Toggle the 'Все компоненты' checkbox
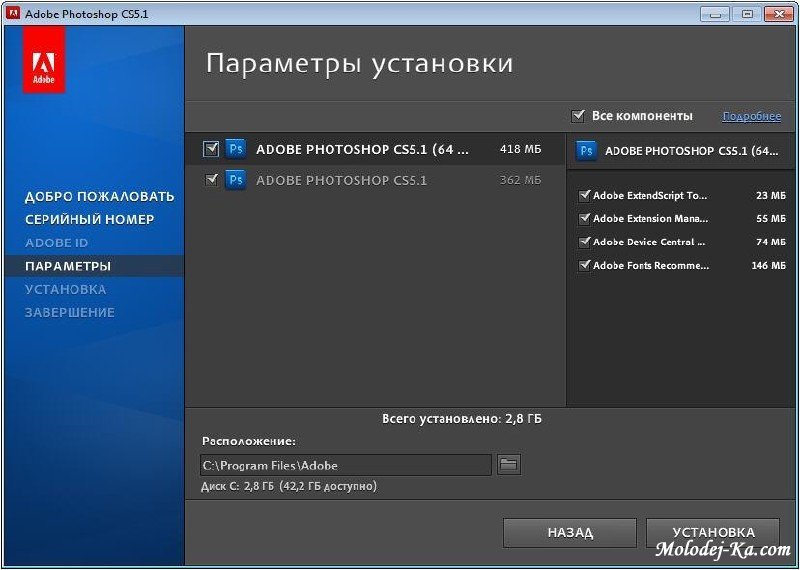 coord(578,115)
